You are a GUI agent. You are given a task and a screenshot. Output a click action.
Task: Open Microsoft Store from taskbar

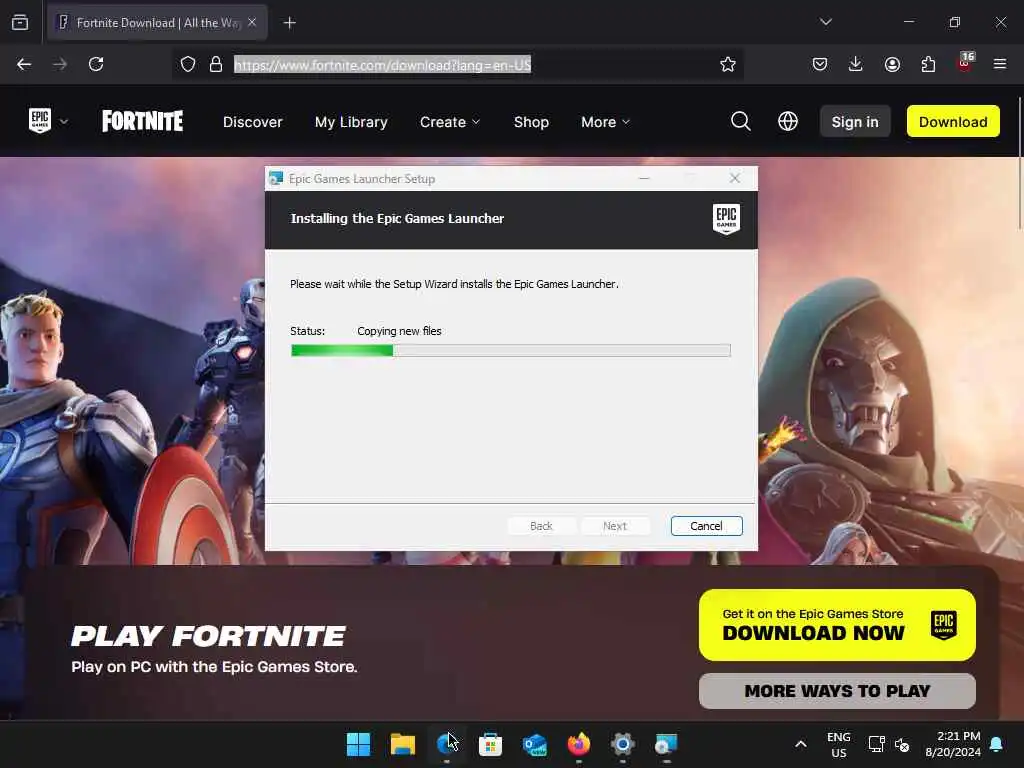(x=490, y=744)
